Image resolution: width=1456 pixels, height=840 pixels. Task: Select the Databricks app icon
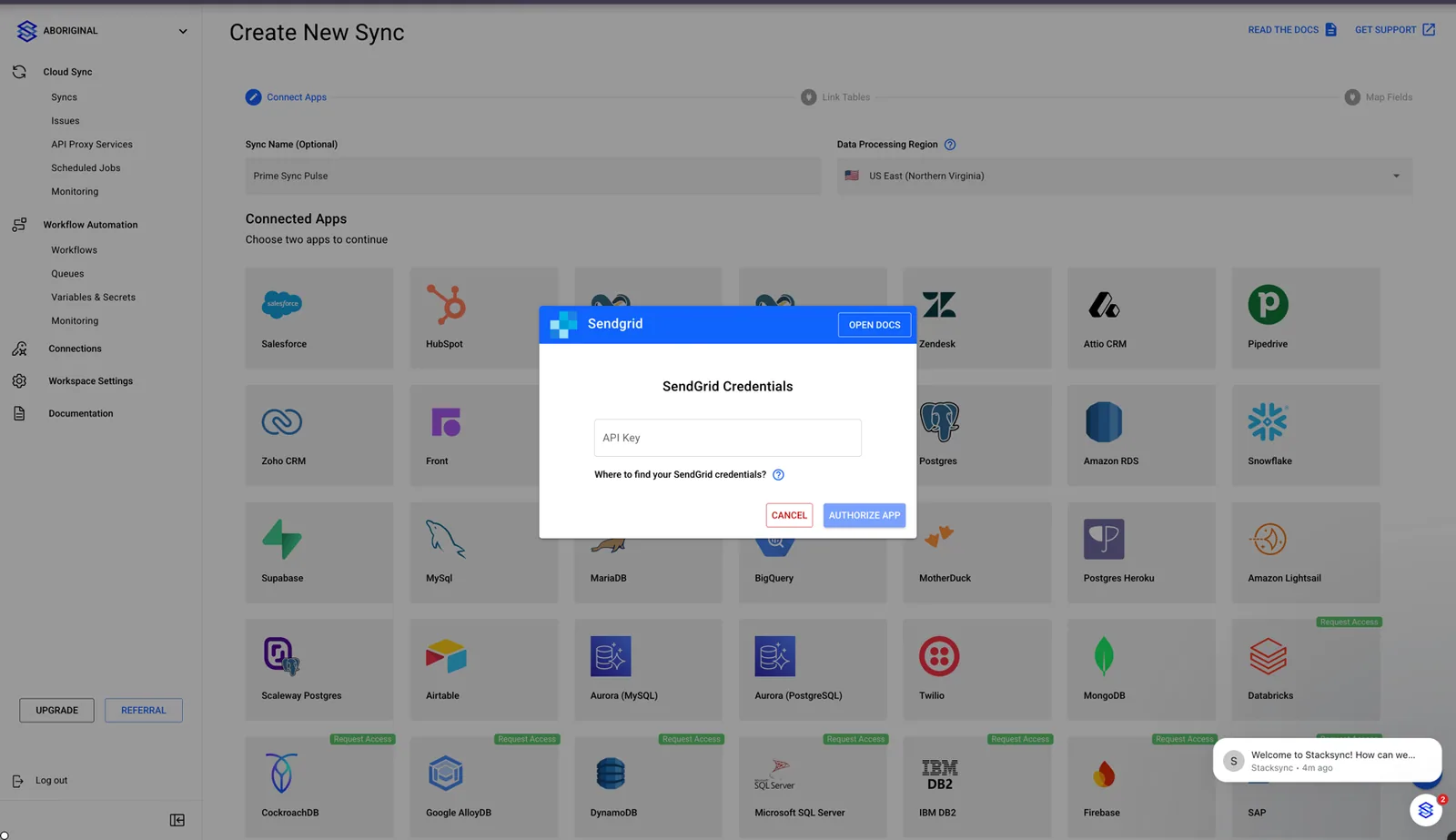point(1268,656)
